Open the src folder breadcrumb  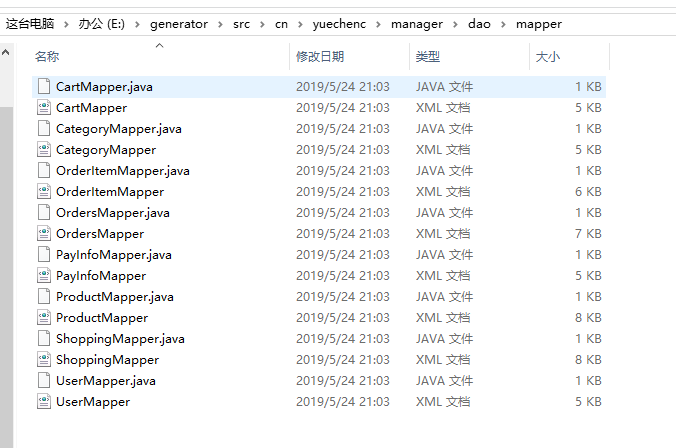(241, 24)
